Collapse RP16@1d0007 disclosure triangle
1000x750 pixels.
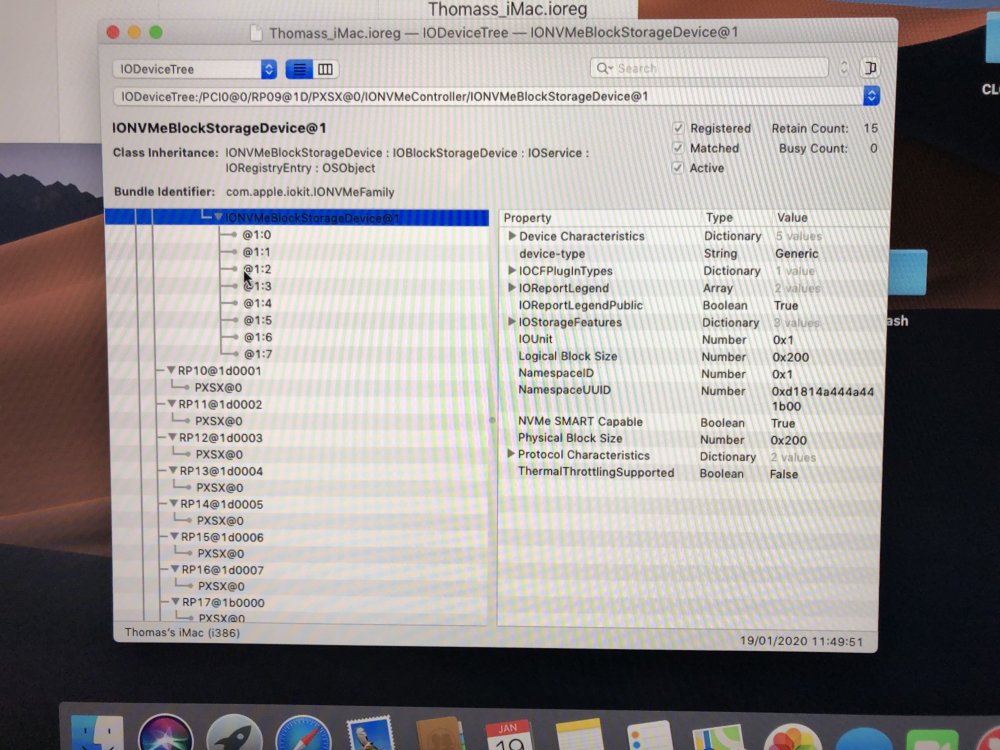(x=174, y=569)
